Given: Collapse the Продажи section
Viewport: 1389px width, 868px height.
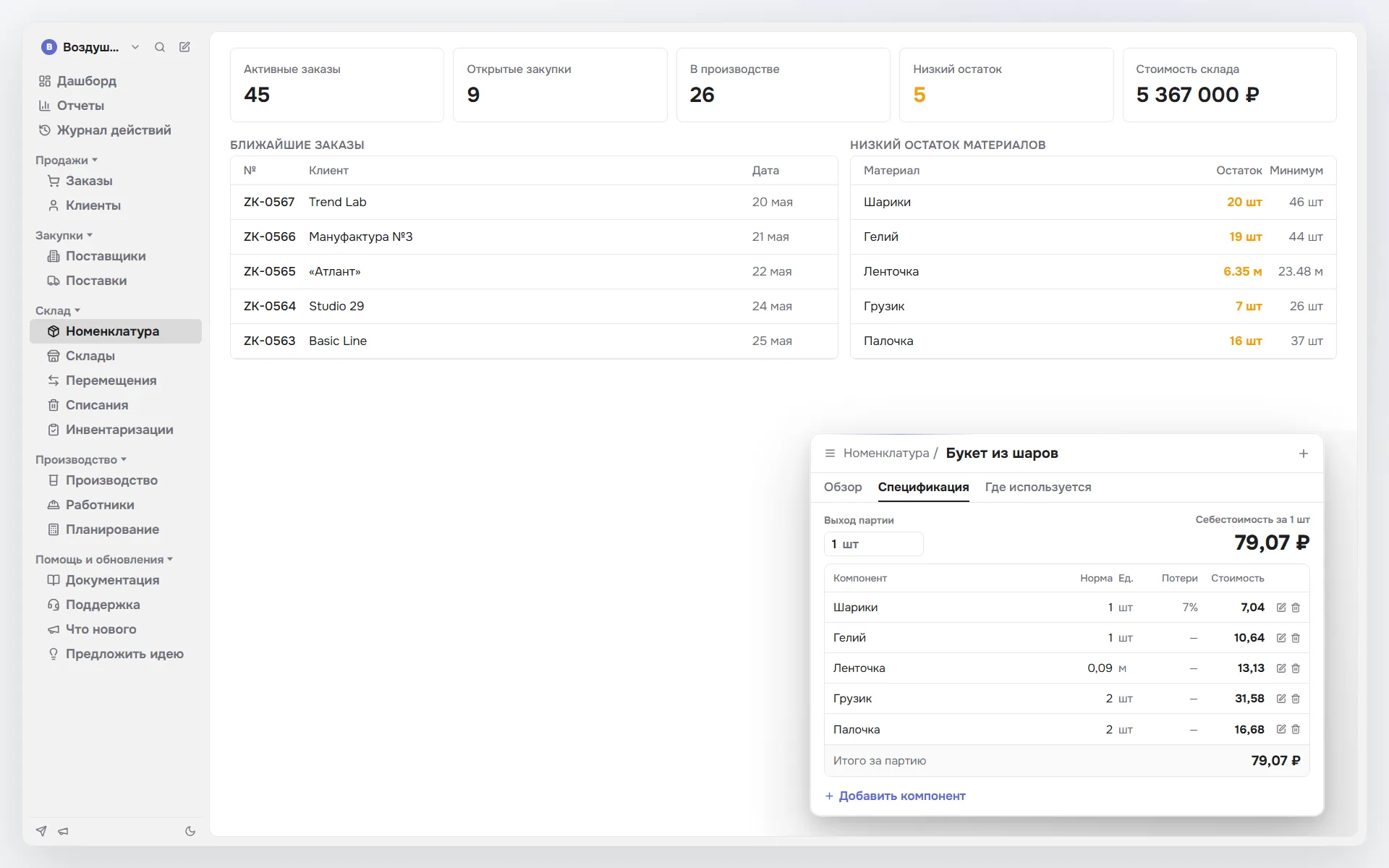Looking at the screenshot, I should (x=67, y=160).
